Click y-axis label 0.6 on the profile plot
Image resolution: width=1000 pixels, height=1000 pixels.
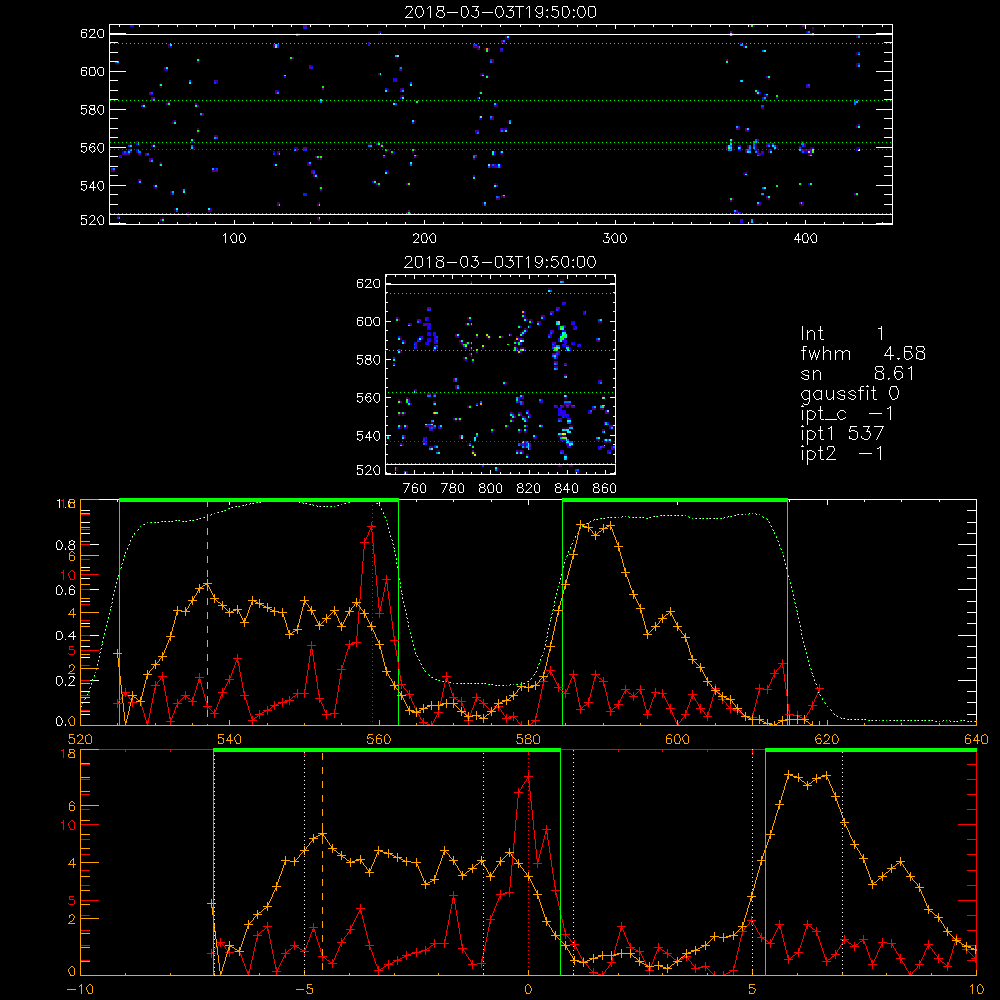tap(65, 591)
